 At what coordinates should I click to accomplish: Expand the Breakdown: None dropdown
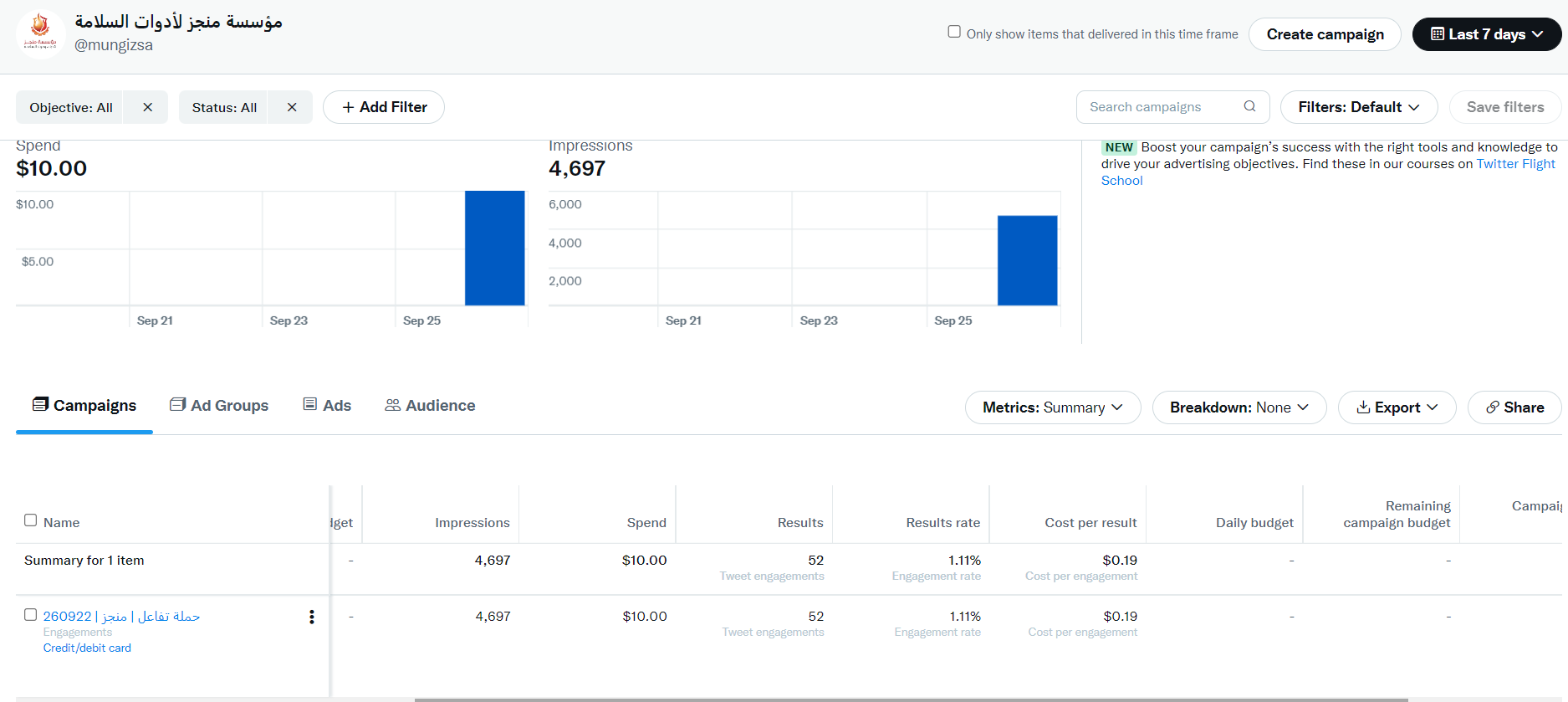click(x=1239, y=407)
